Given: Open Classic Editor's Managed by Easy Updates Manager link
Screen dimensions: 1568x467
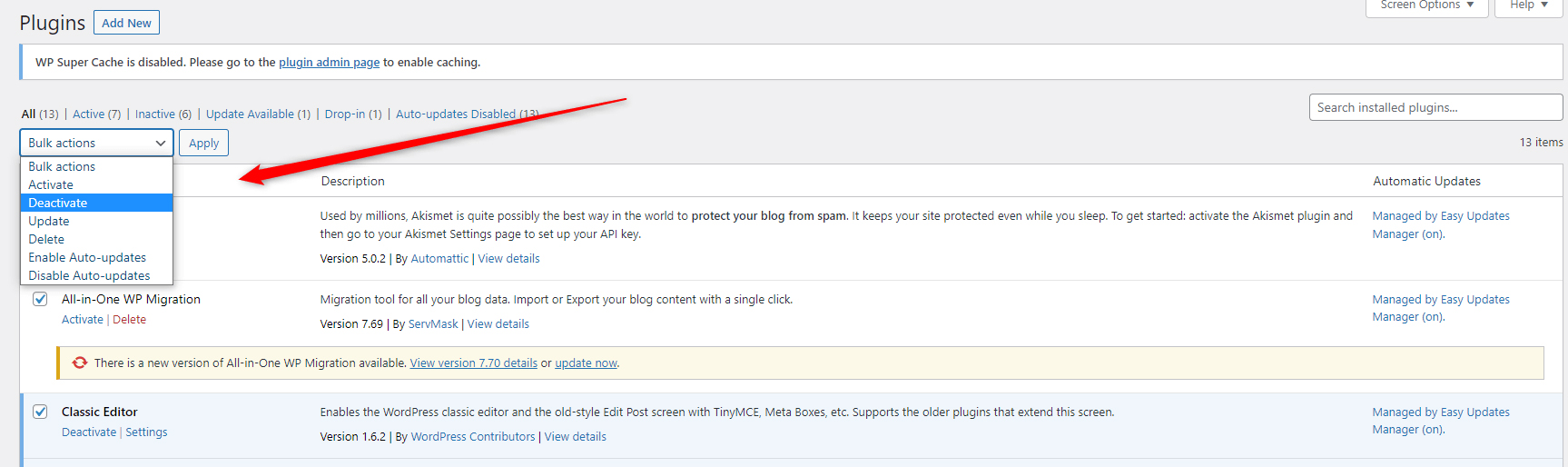Looking at the screenshot, I should (1441, 421).
